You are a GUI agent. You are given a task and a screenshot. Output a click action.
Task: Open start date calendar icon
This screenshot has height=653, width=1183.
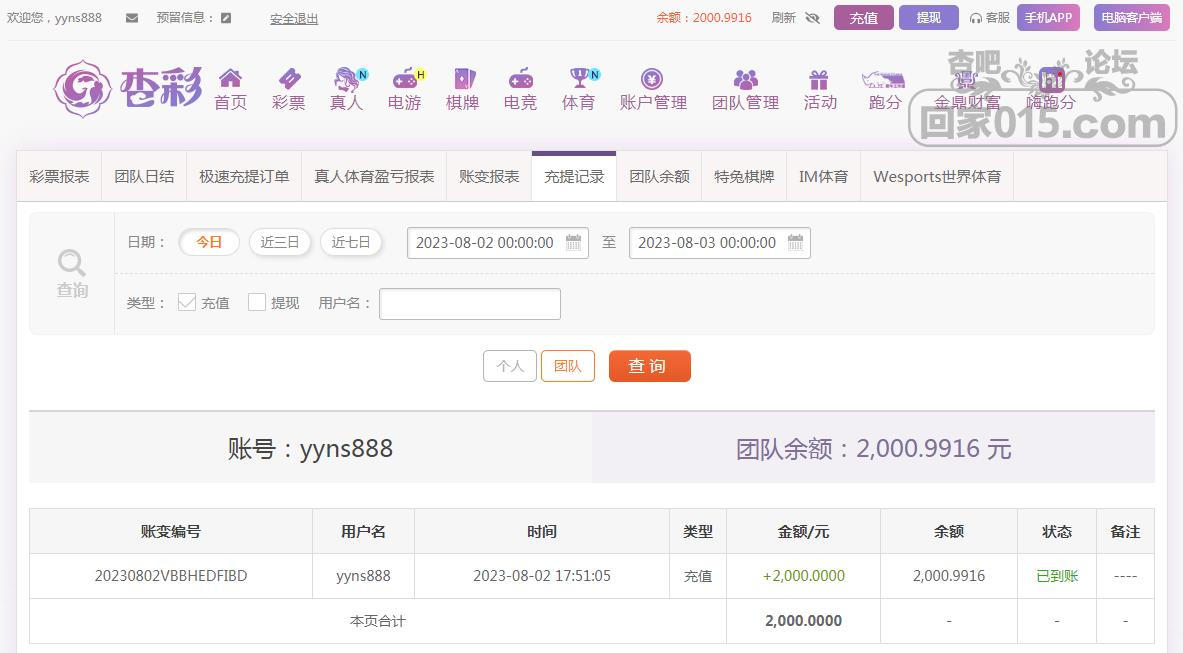(573, 243)
